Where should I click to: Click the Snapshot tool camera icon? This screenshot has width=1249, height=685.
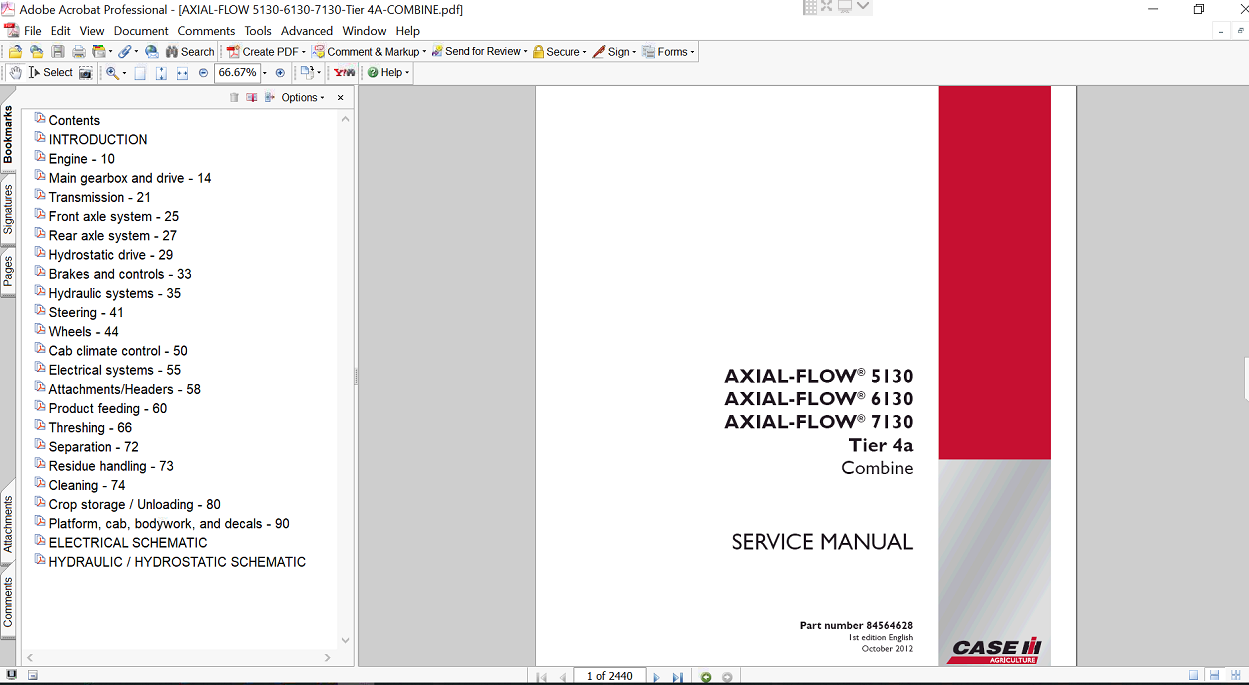point(86,73)
